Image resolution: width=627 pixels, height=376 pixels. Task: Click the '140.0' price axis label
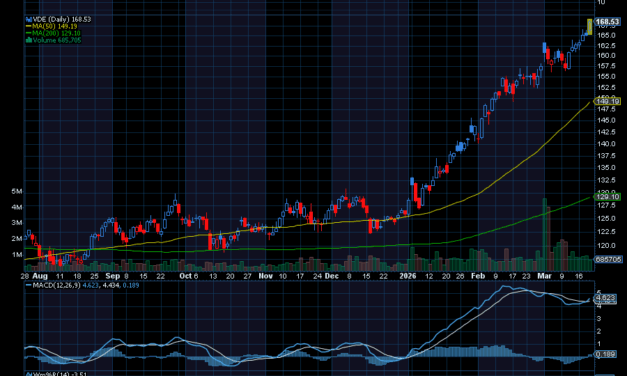tap(607, 144)
